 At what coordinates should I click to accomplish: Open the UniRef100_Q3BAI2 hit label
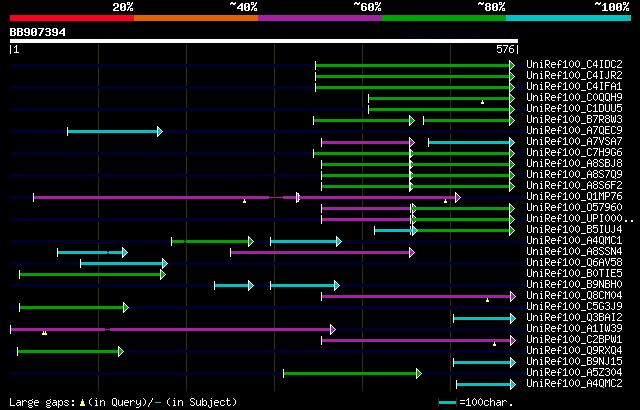click(574, 318)
